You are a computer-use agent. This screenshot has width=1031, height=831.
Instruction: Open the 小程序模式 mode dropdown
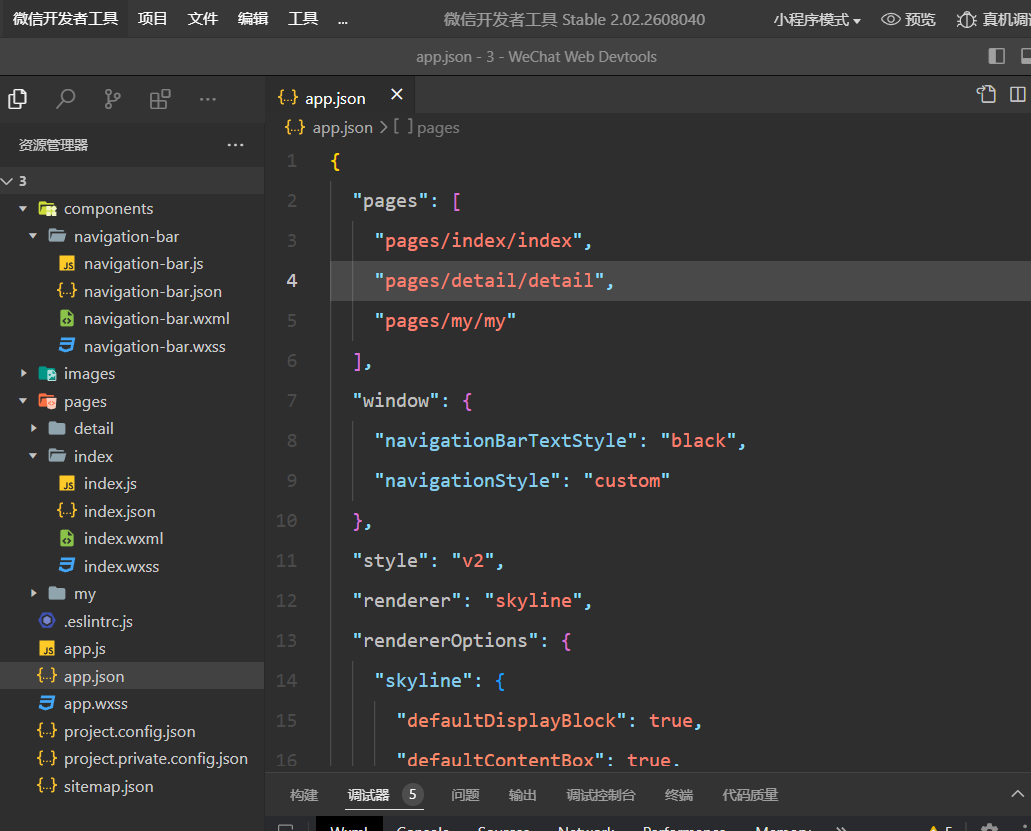(x=817, y=20)
